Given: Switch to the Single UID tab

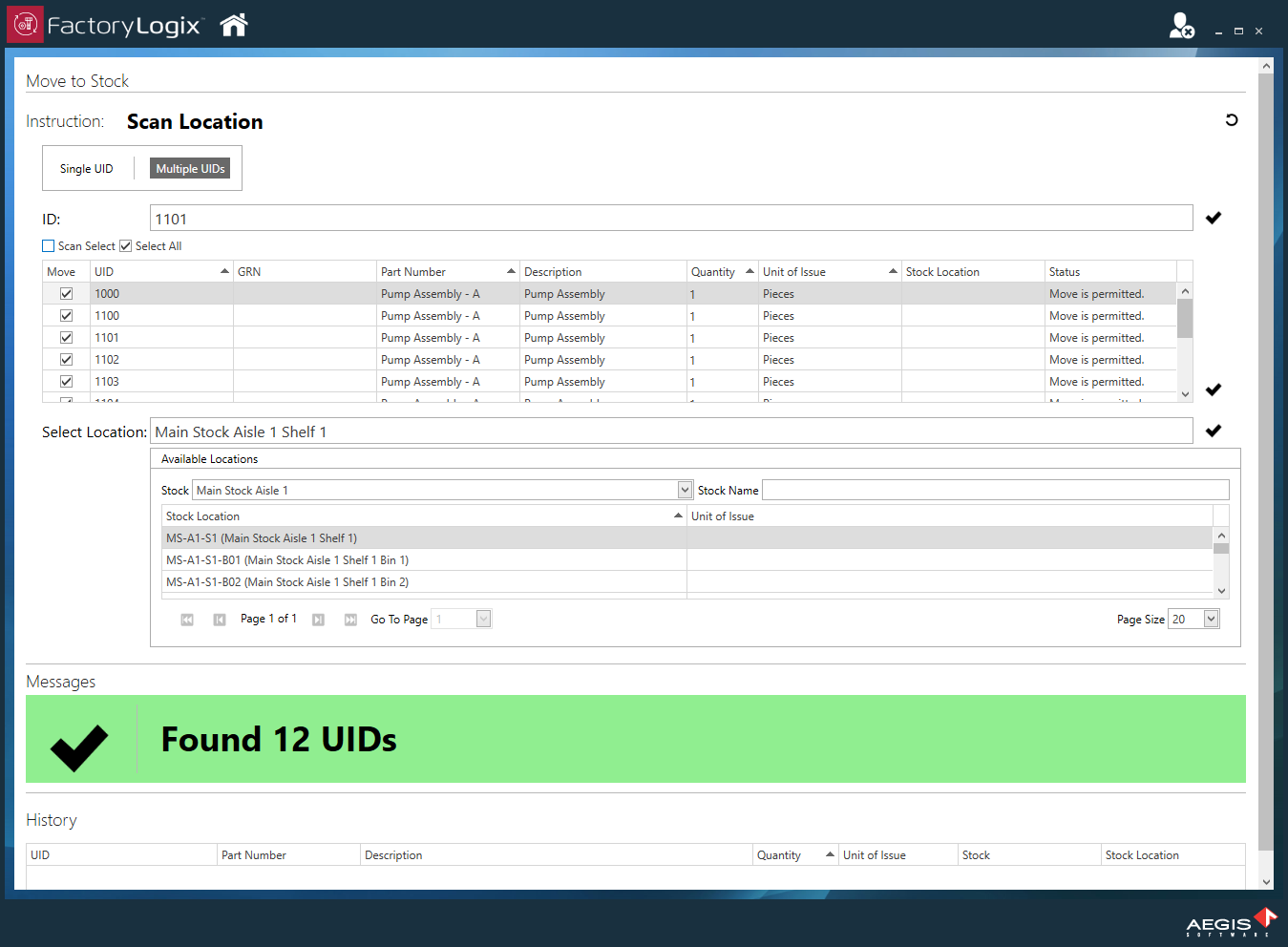Looking at the screenshot, I should (86, 168).
